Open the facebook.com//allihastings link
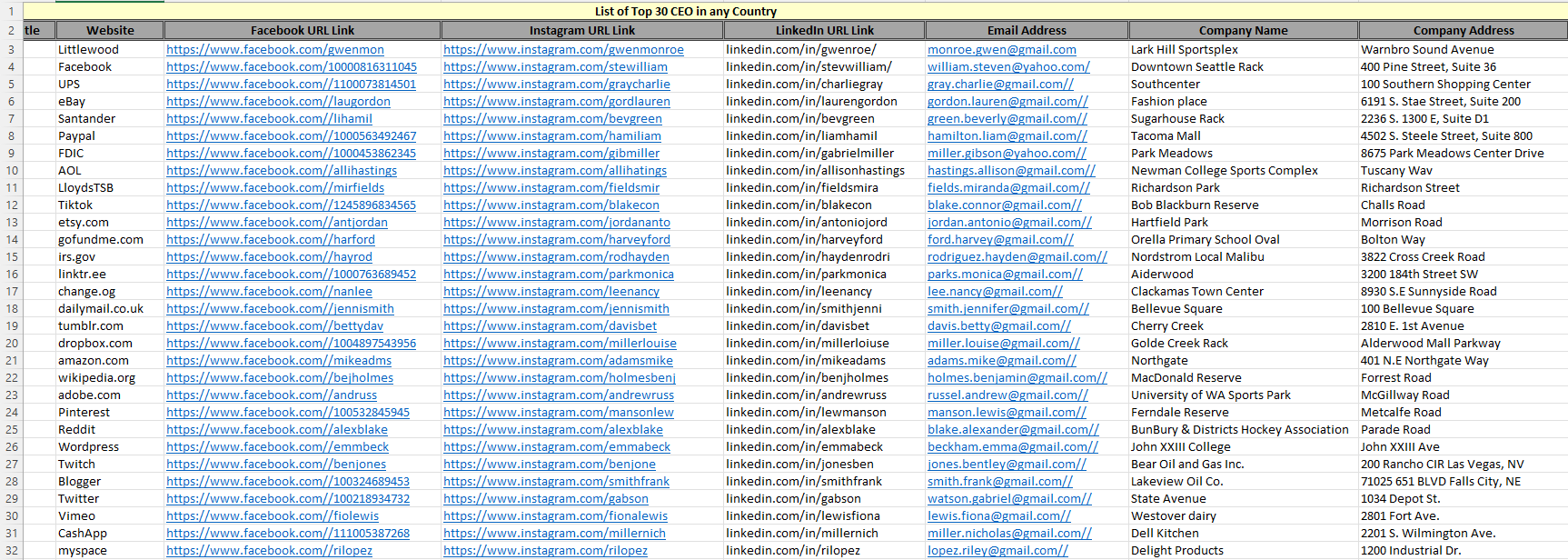Screen dimensions: 1568x560 click(282, 171)
